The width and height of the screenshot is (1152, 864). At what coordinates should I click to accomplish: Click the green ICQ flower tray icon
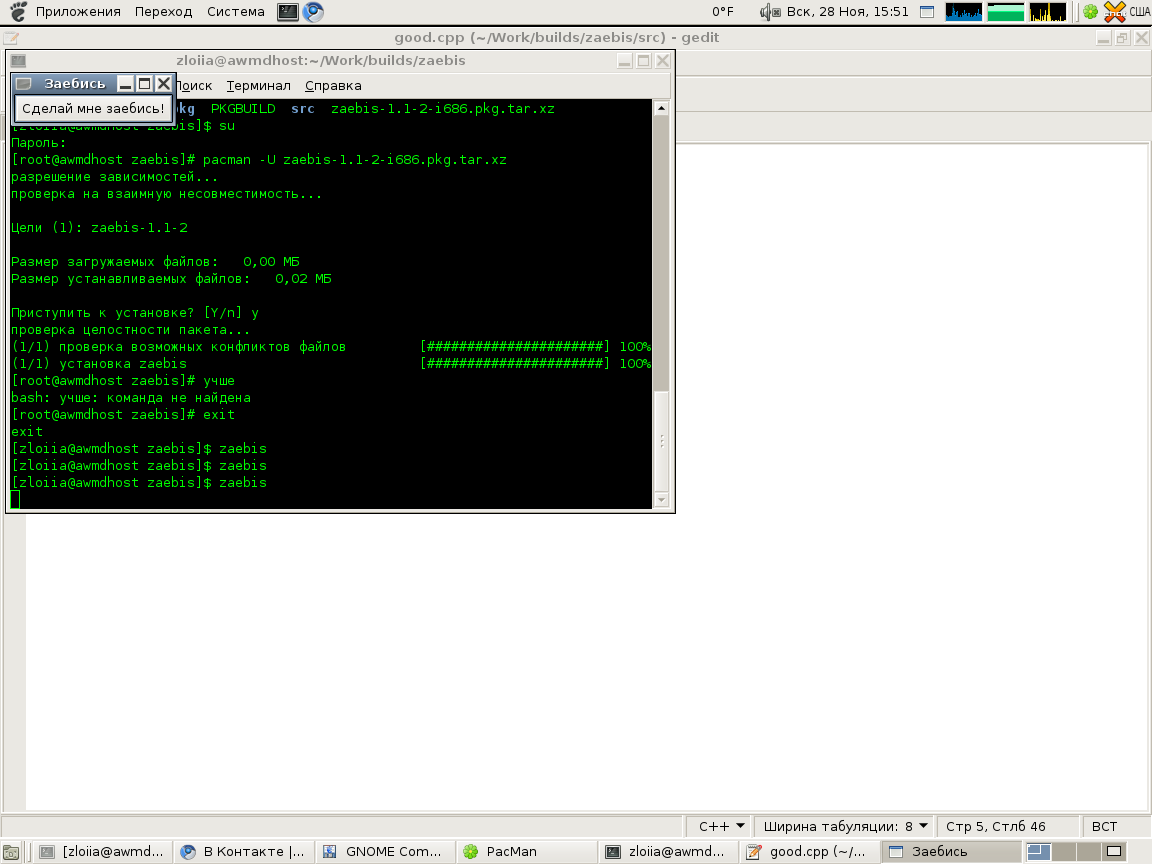(1090, 12)
